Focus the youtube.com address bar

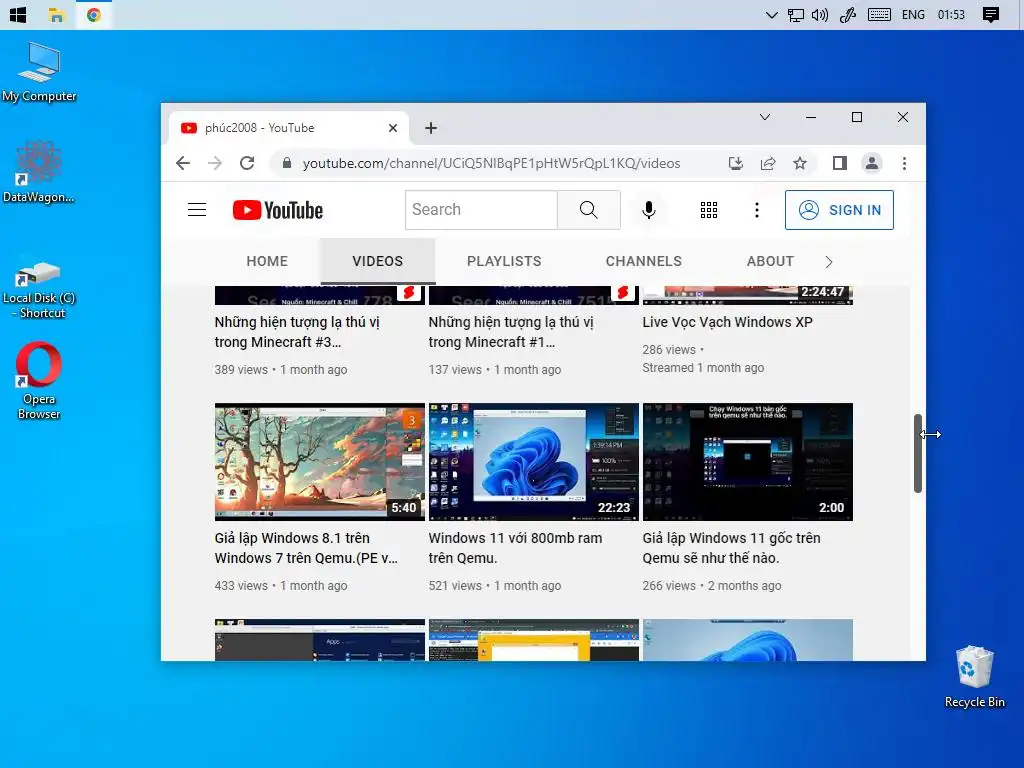tap(491, 163)
